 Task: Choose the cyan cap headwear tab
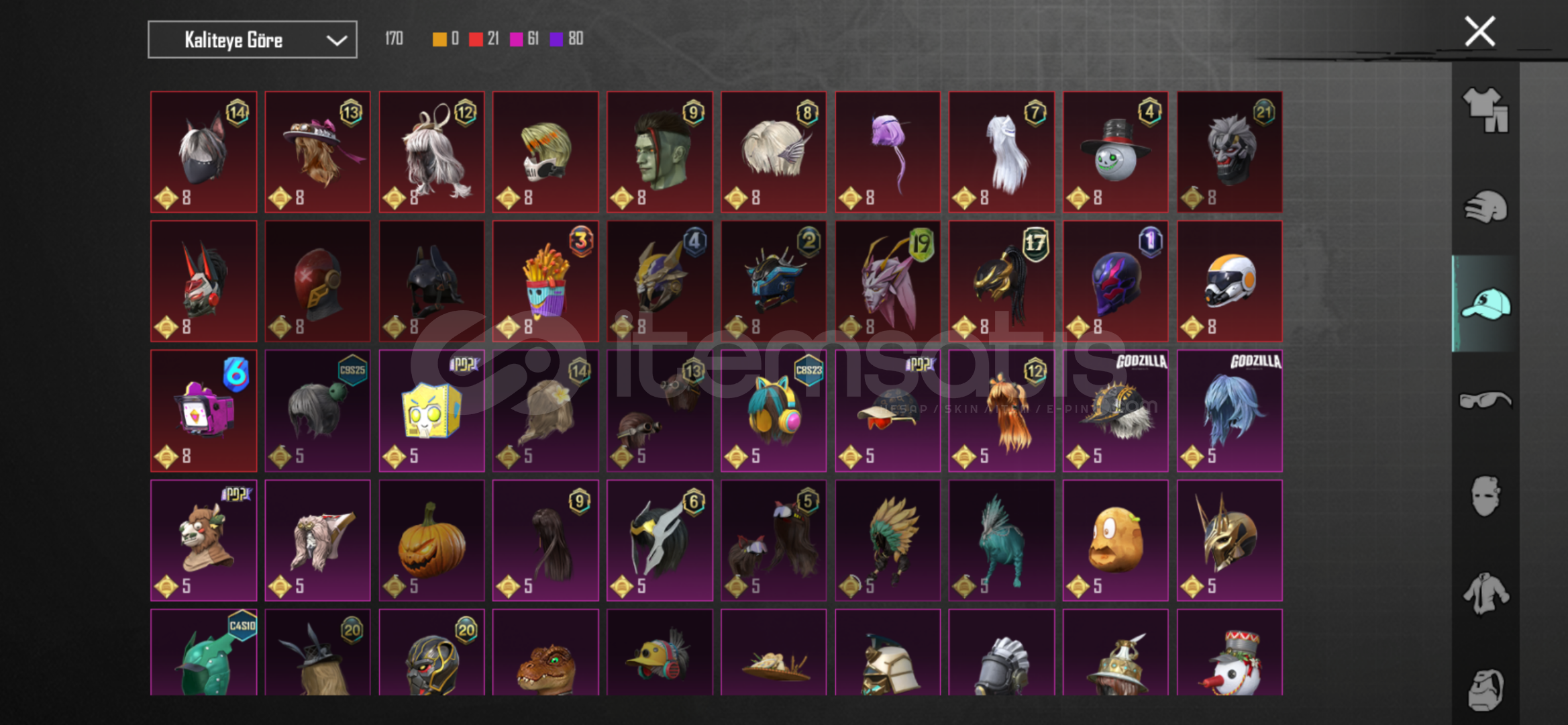pyautogui.click(x=1485, y=303)
